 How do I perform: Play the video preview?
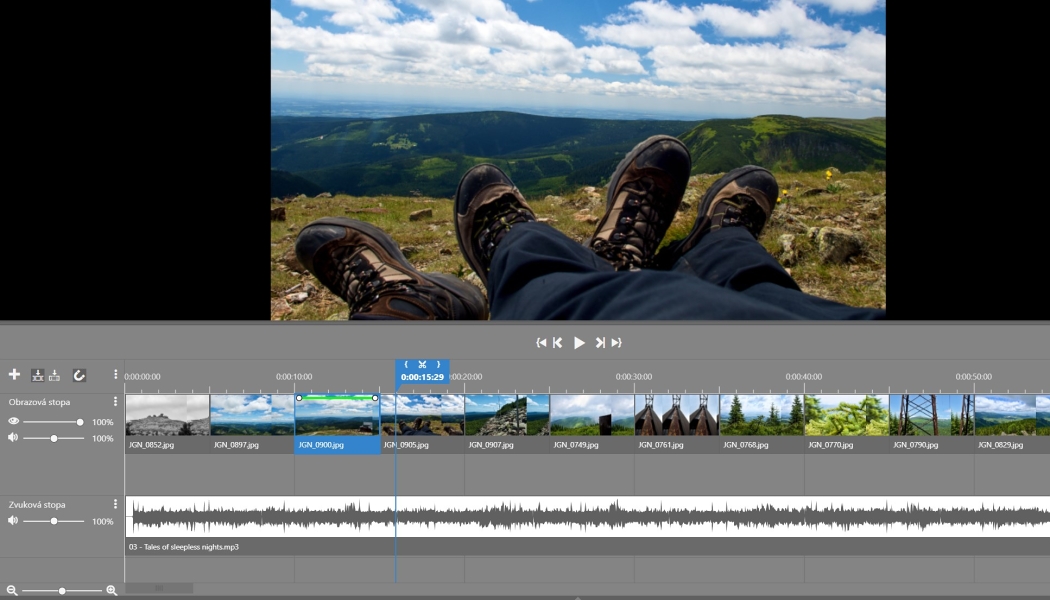pyautogui.click(x=579, y=343)
